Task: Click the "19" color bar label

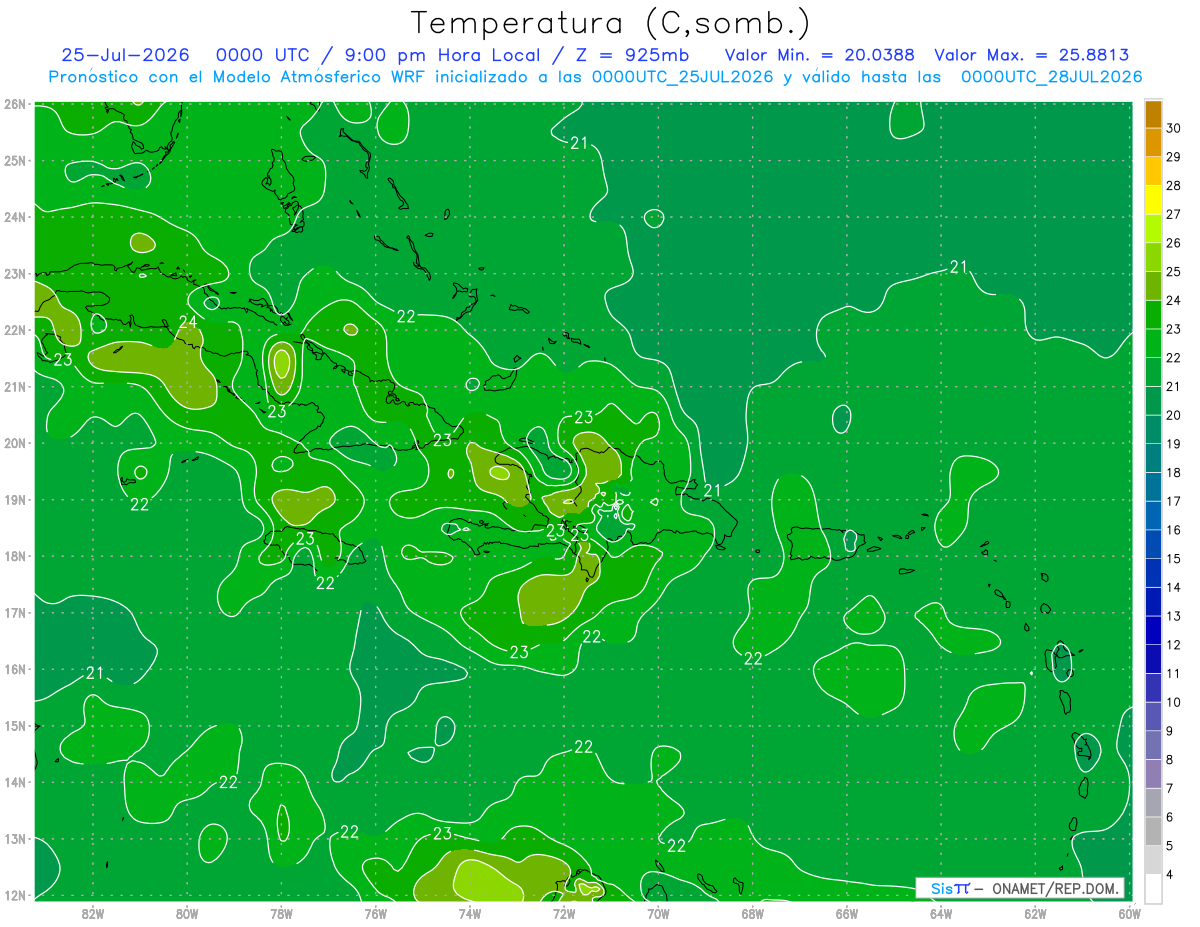Action: pos(1173,444)
